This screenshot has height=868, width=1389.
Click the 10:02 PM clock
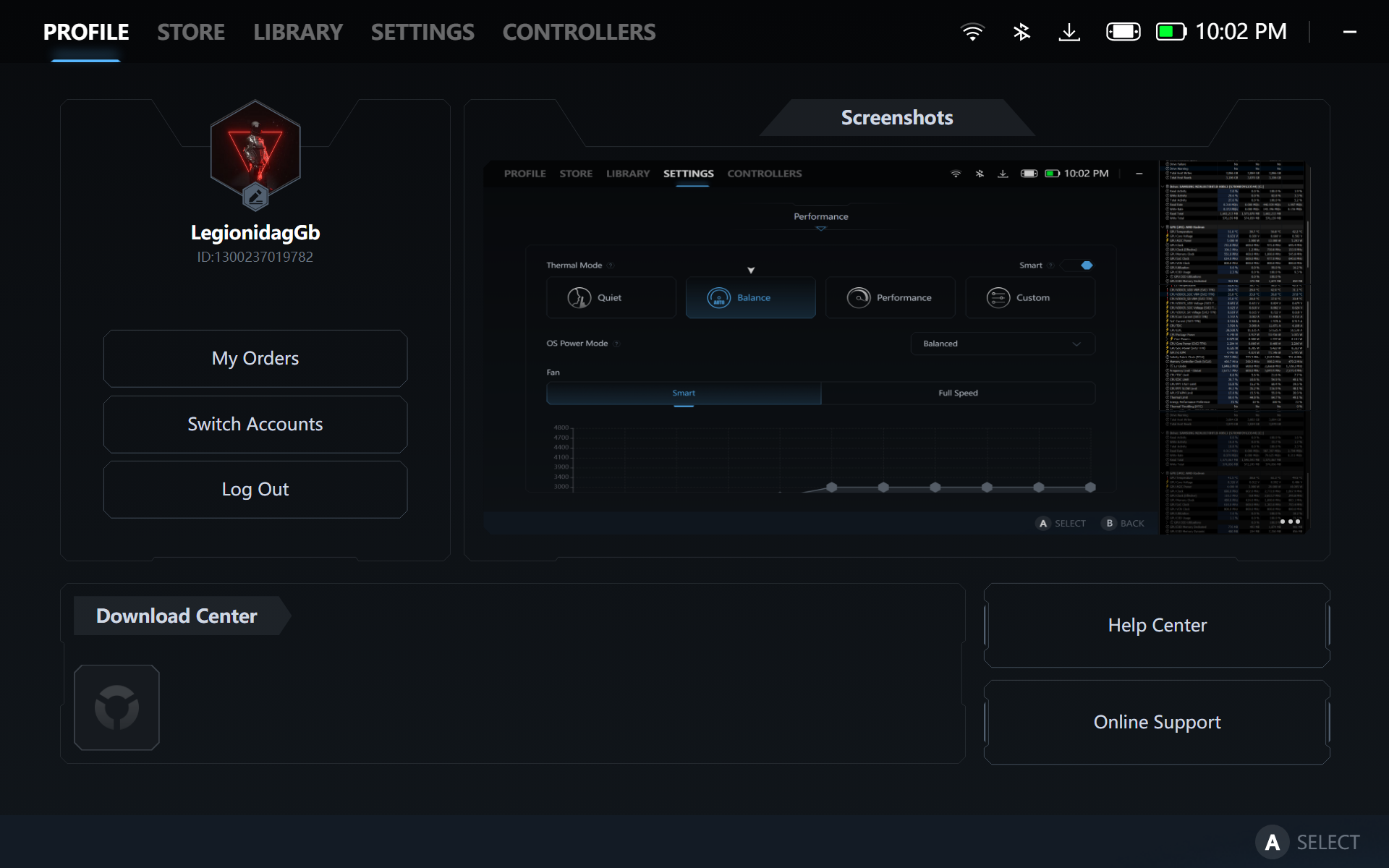tap(1241, 32)
